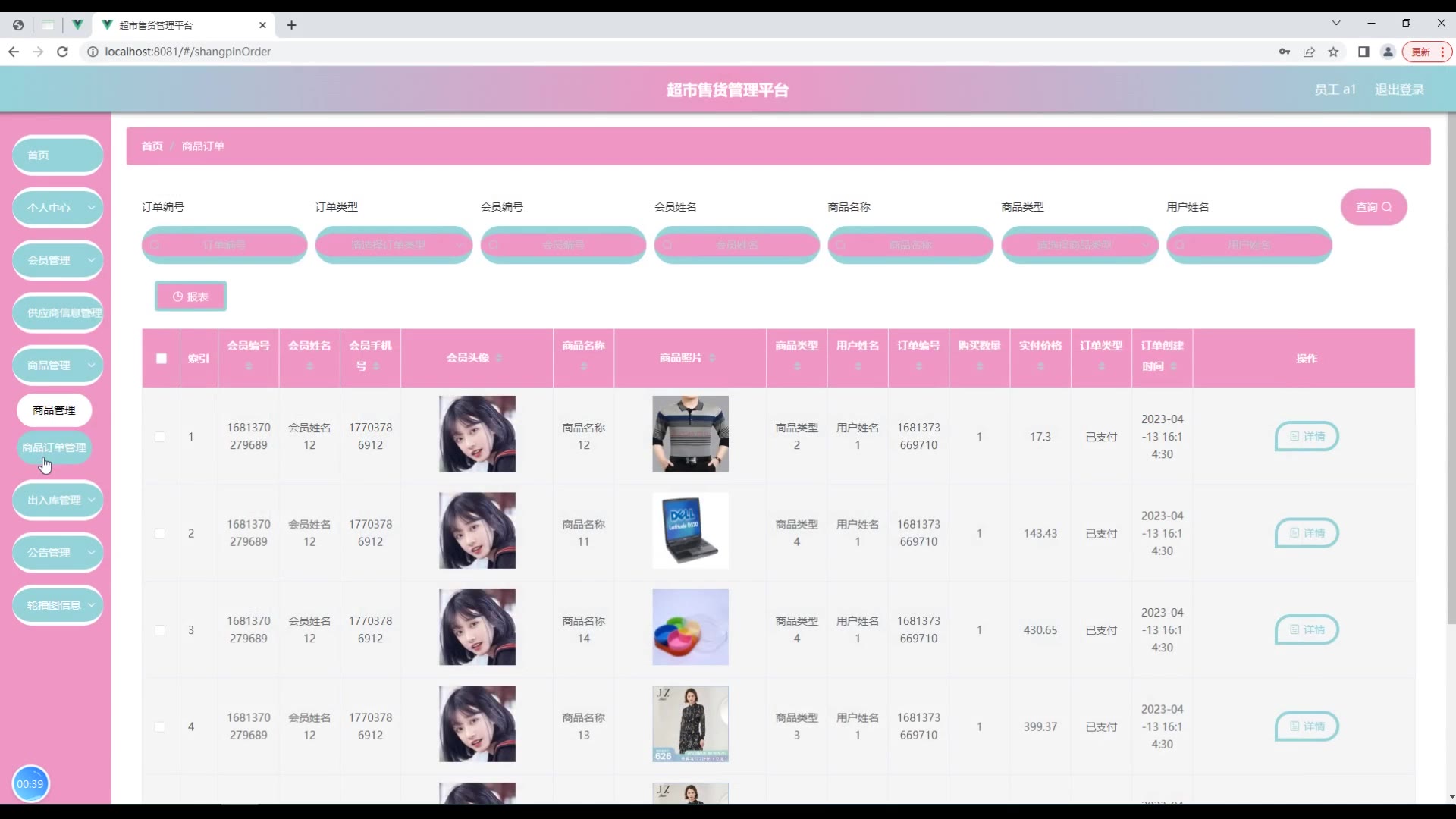Open browser side panel icon
Screen dimensions: 1456x819
click(x=1363, y=52)
